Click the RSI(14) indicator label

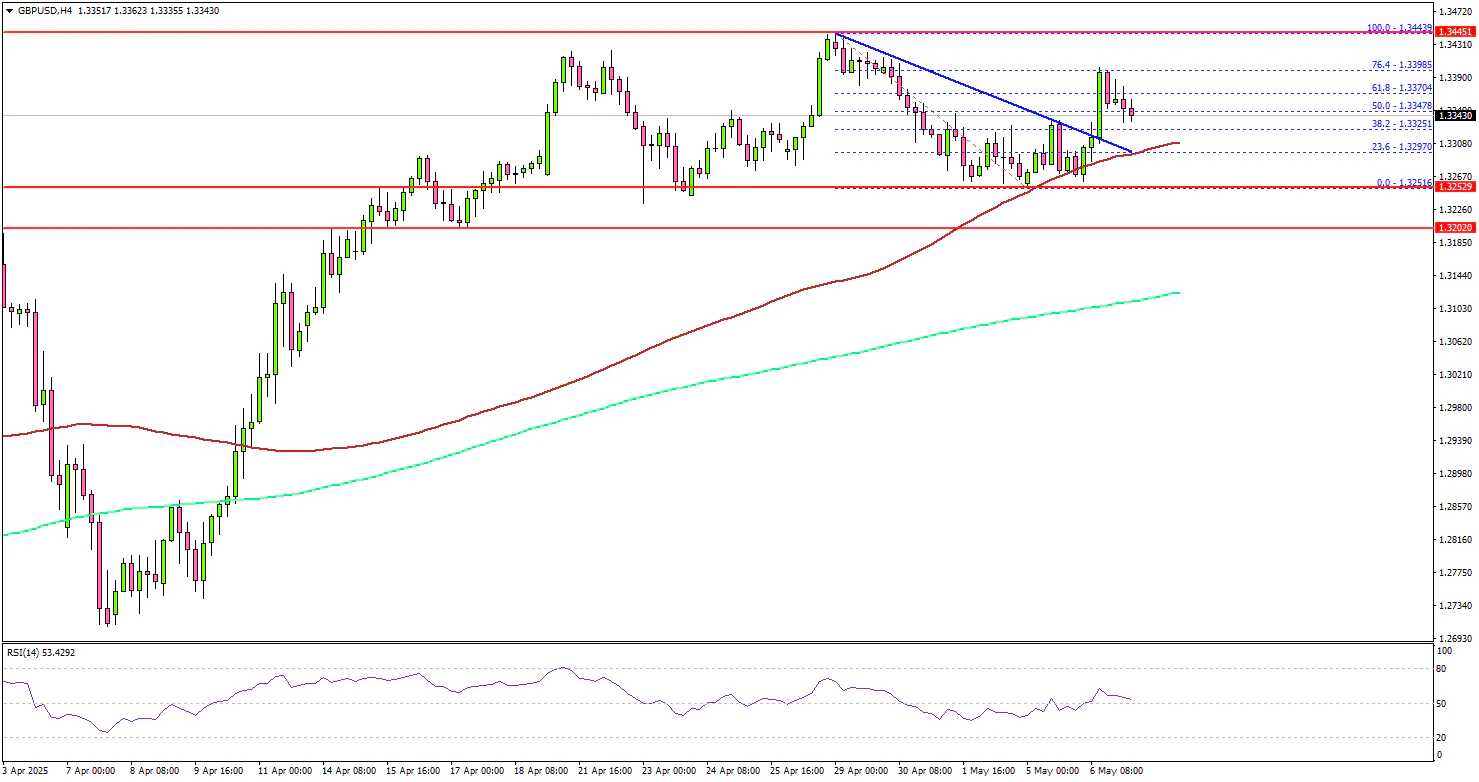pos(38,652)
